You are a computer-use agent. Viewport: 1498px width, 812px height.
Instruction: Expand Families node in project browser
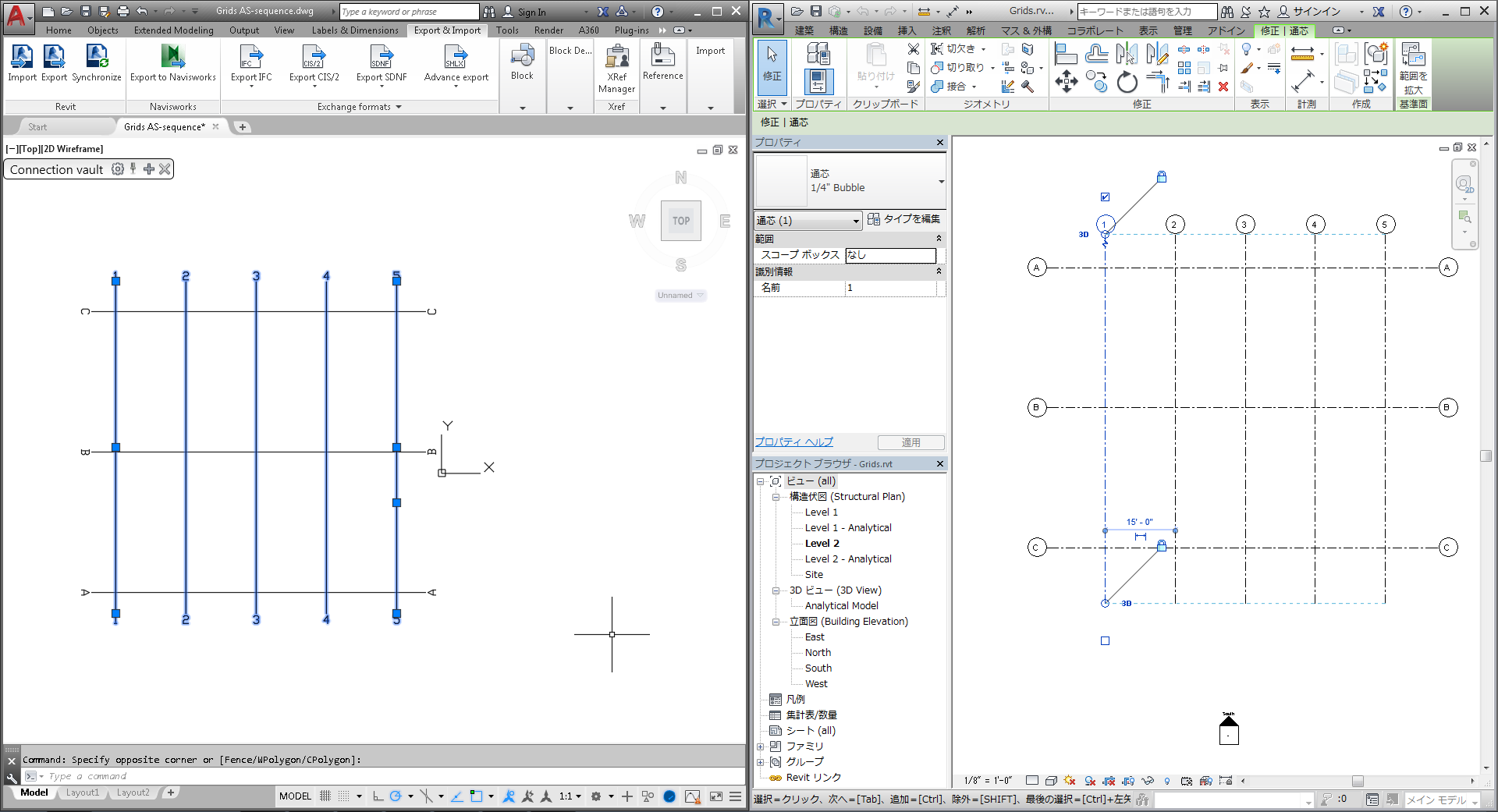coord(761,746)
